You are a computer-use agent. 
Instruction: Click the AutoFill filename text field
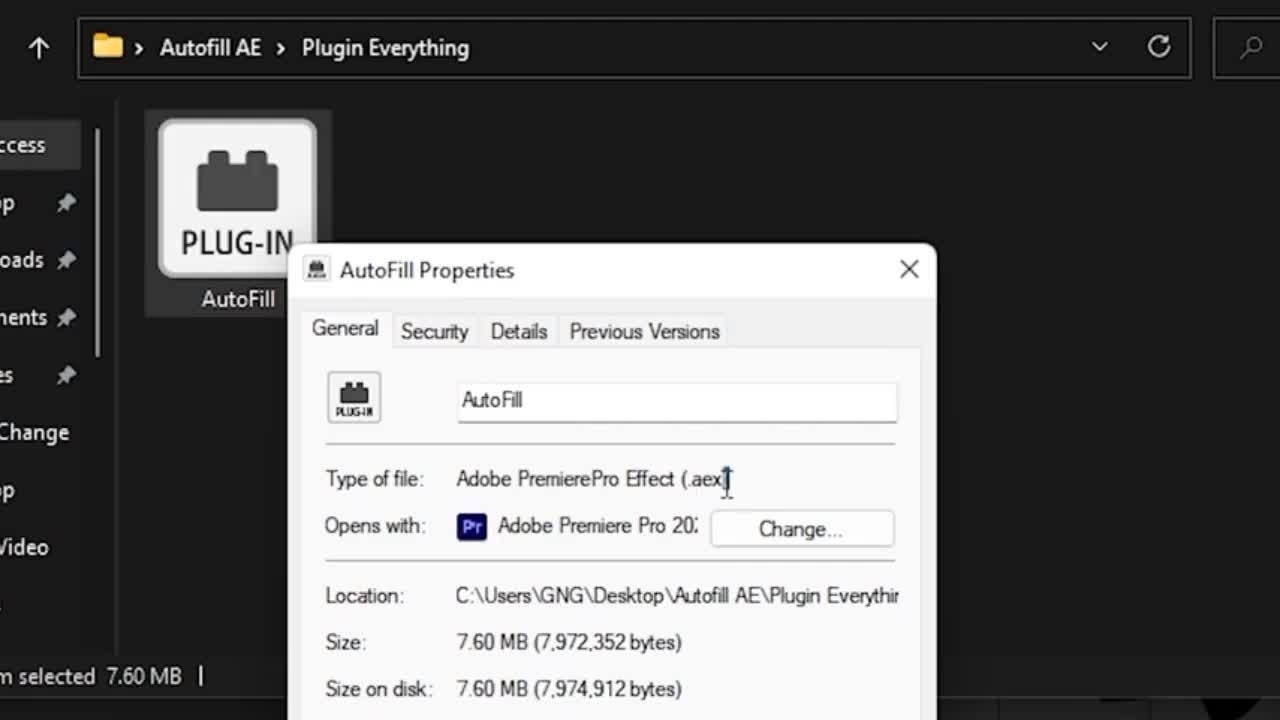(x=676, y=400)
